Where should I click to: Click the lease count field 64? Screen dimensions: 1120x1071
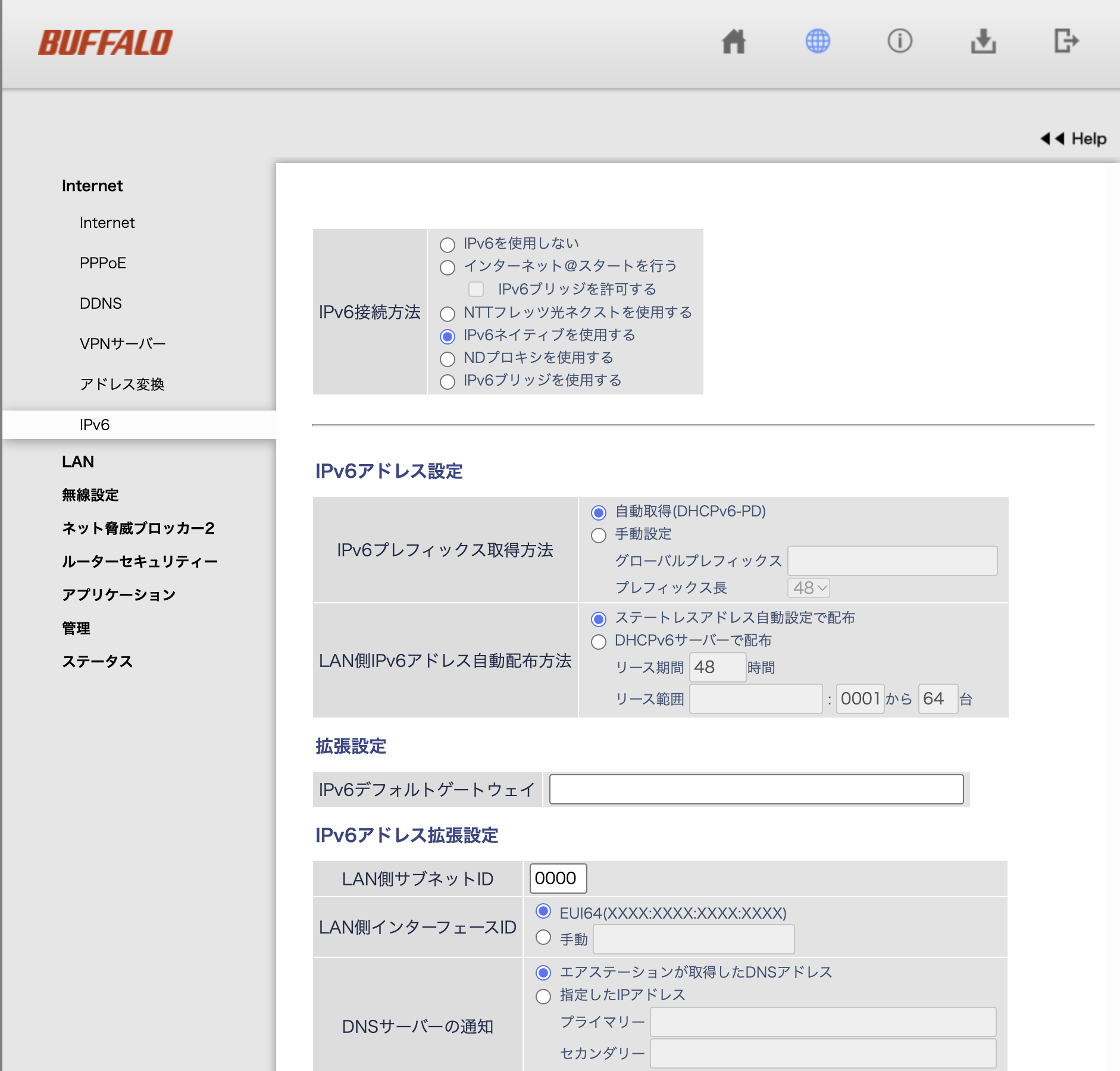(x=938, y=699)
